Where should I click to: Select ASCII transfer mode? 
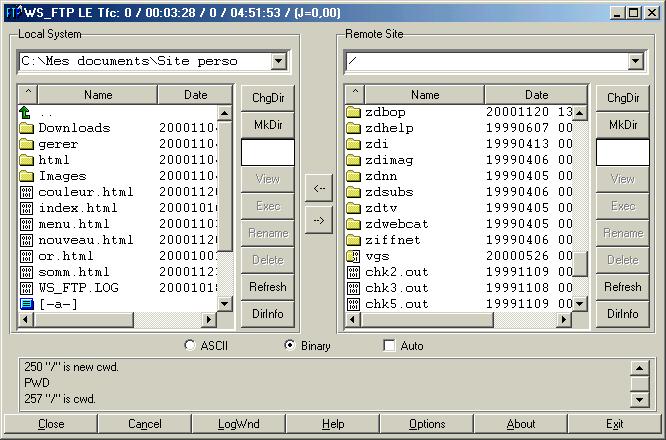191,346
